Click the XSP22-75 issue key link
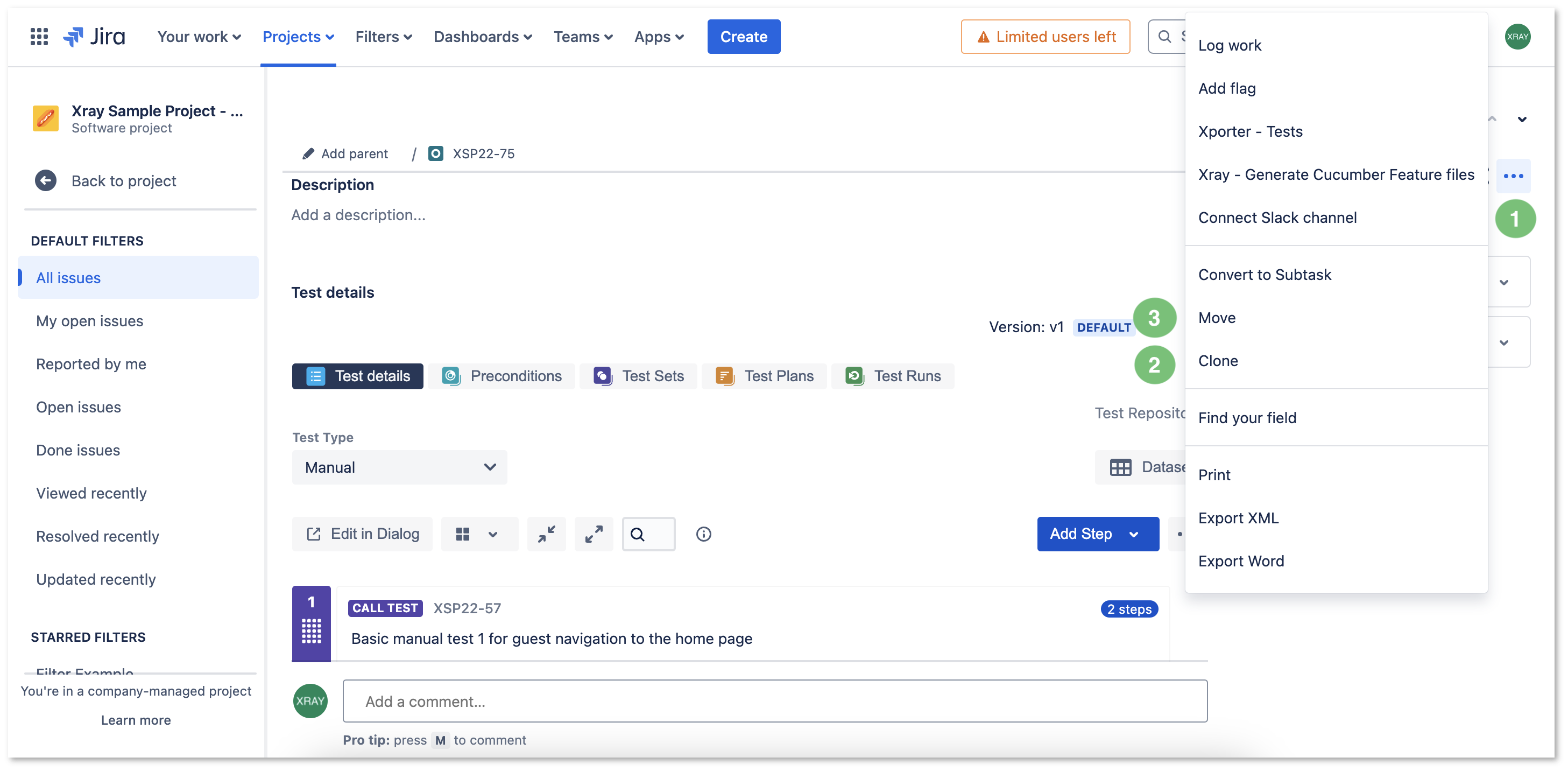The height and width of the screenshot is (771, 1568). point(483,153)
